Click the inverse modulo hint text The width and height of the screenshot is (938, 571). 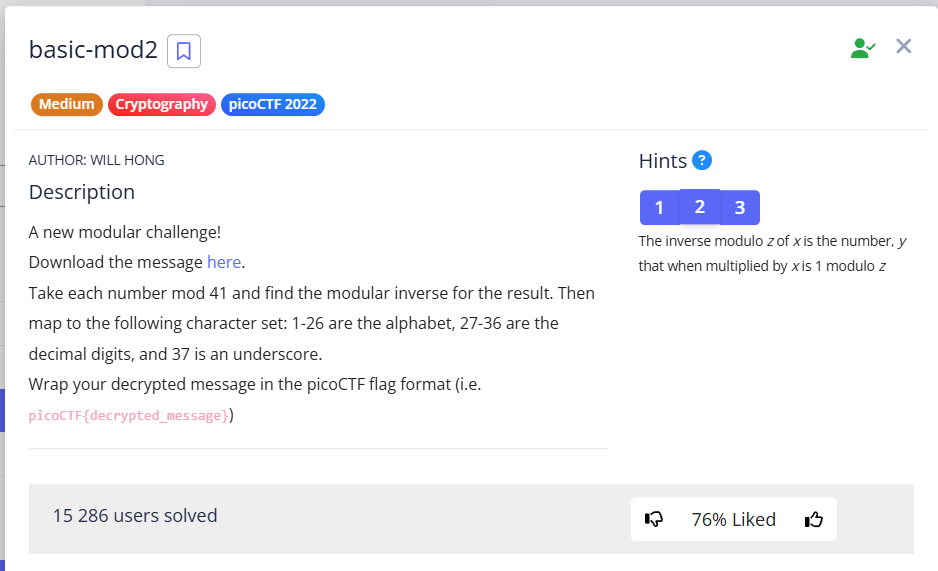coord(772,253)
